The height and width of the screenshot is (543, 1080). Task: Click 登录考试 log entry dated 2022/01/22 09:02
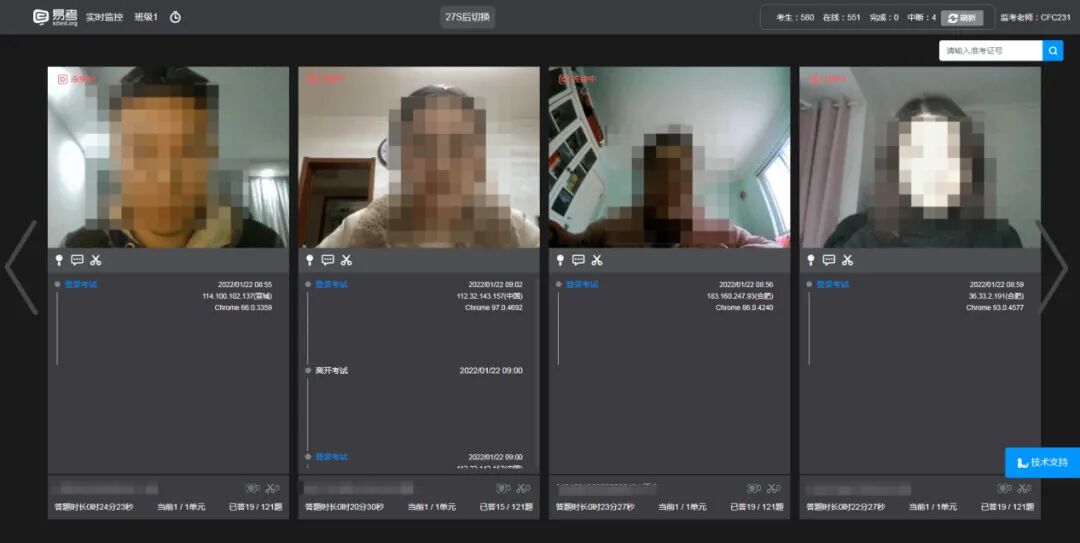332,284
